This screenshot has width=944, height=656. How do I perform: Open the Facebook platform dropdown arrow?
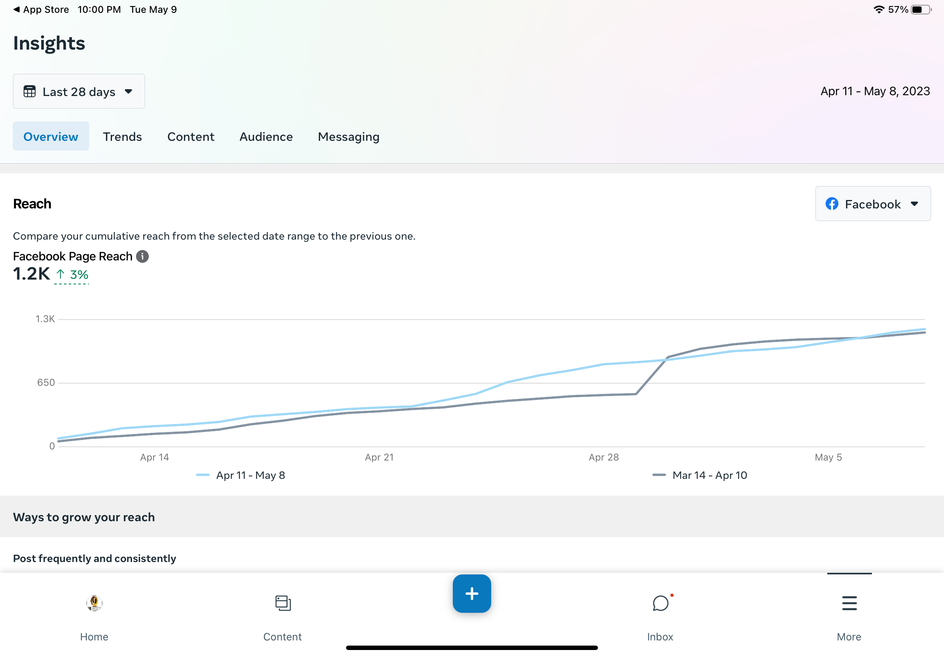click(912, 204)
